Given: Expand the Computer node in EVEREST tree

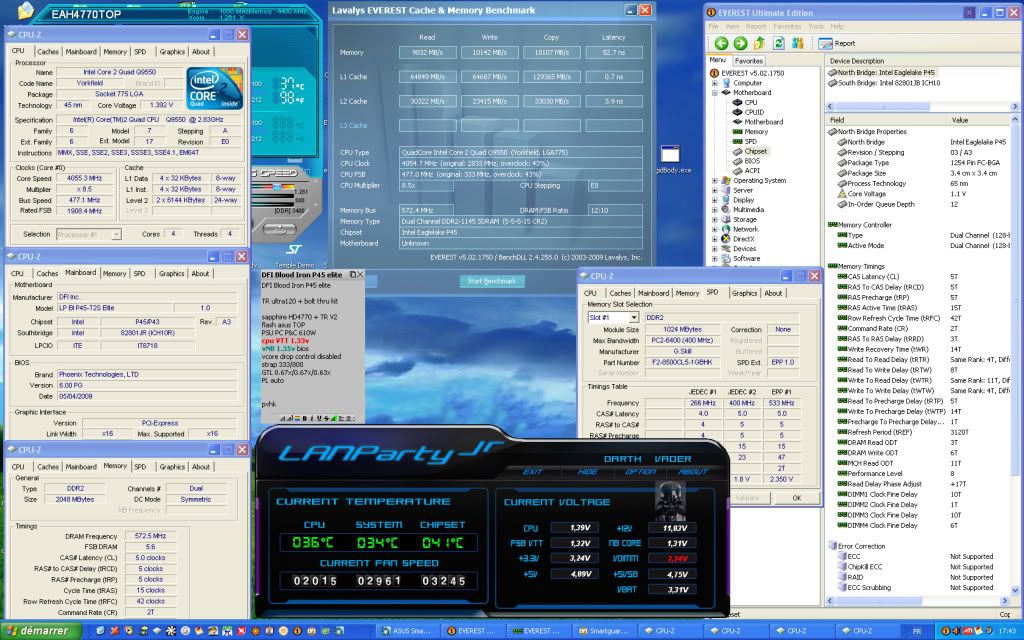Looking at the screenshot, I should (x=716, y=83).
